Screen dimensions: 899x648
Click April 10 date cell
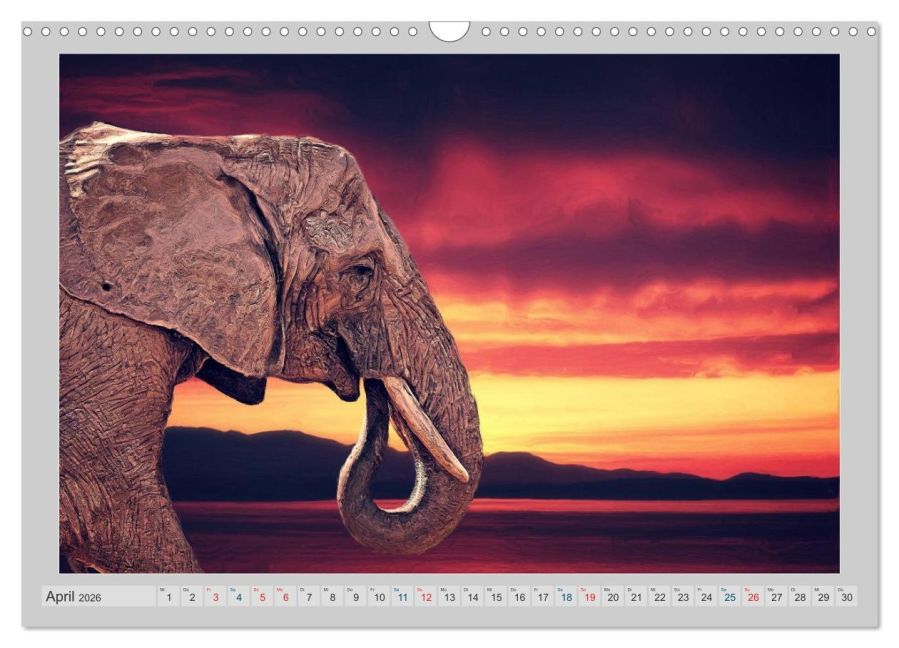pos(380,596)
